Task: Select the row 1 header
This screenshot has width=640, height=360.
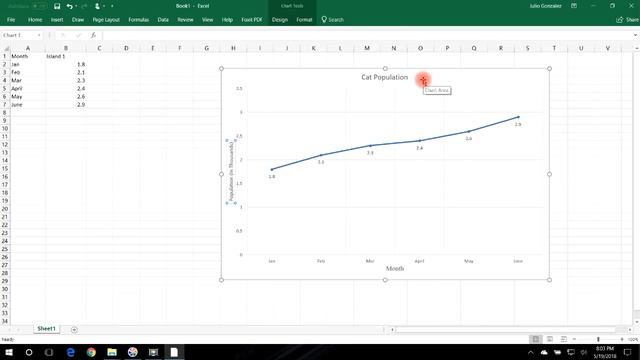Action: 5,56
